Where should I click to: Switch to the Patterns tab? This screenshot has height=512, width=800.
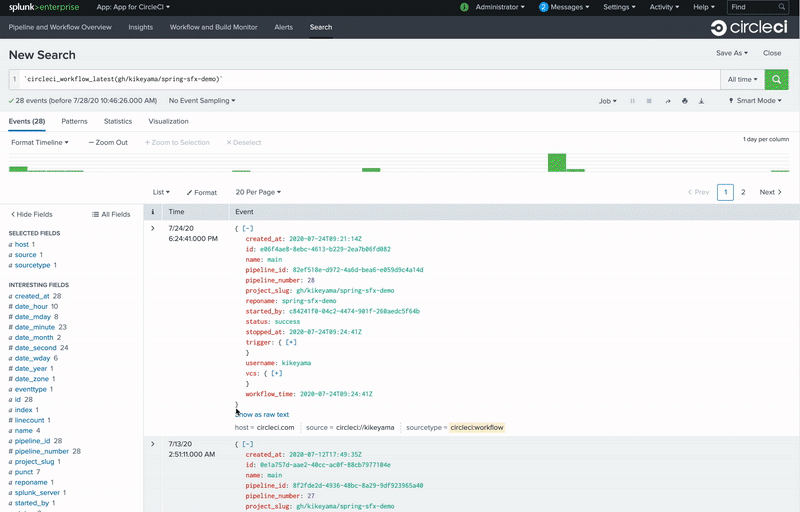(74, 121)
